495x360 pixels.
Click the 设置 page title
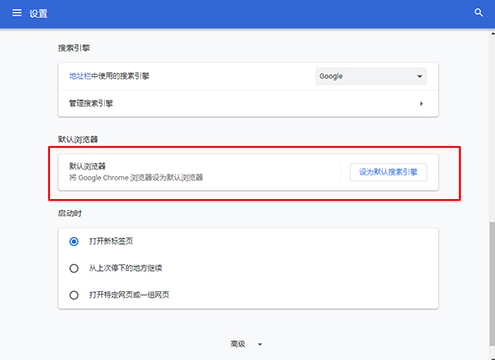[x=38, y=13]
